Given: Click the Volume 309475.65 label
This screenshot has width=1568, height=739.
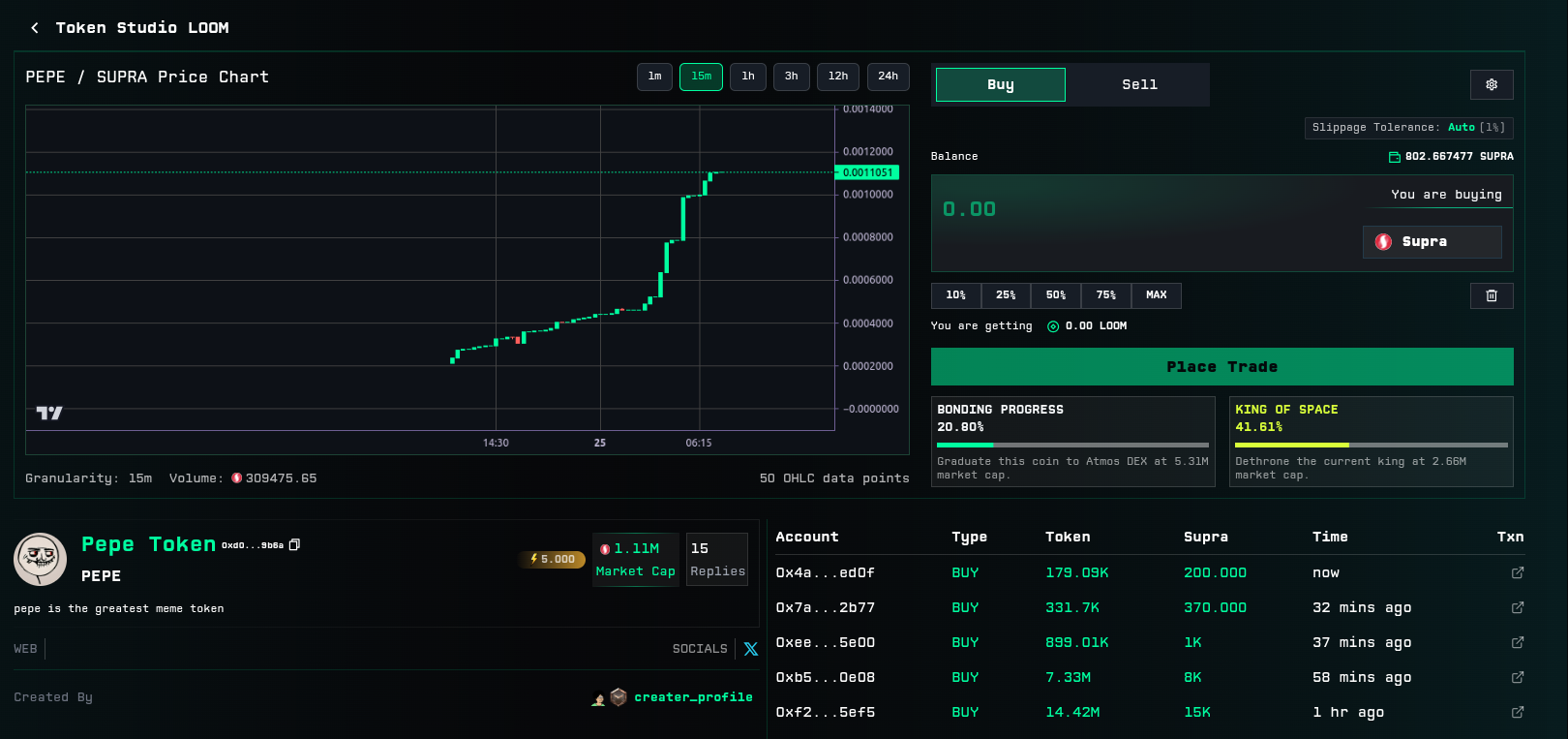Looking at the screenshot, I should [x=243, y=478].
